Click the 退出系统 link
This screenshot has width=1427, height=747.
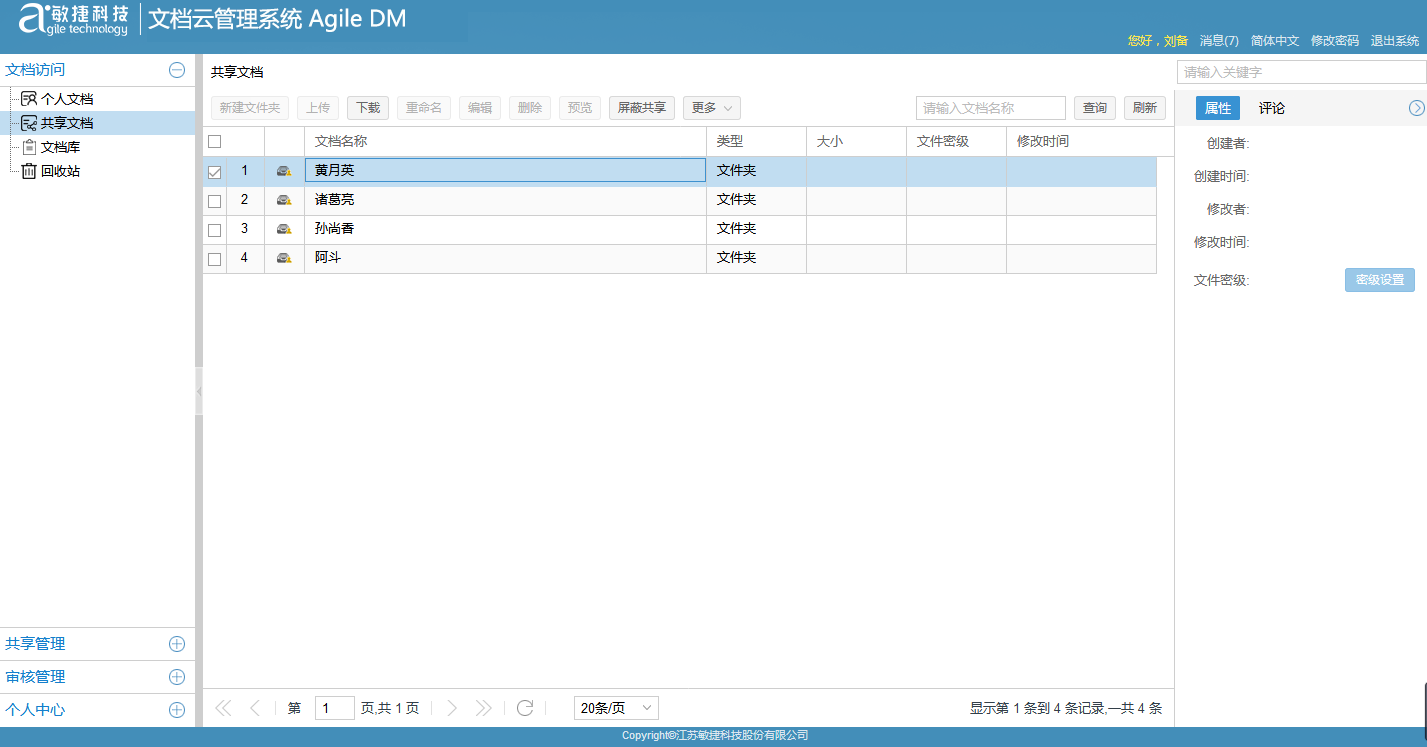coord(1394,41)
